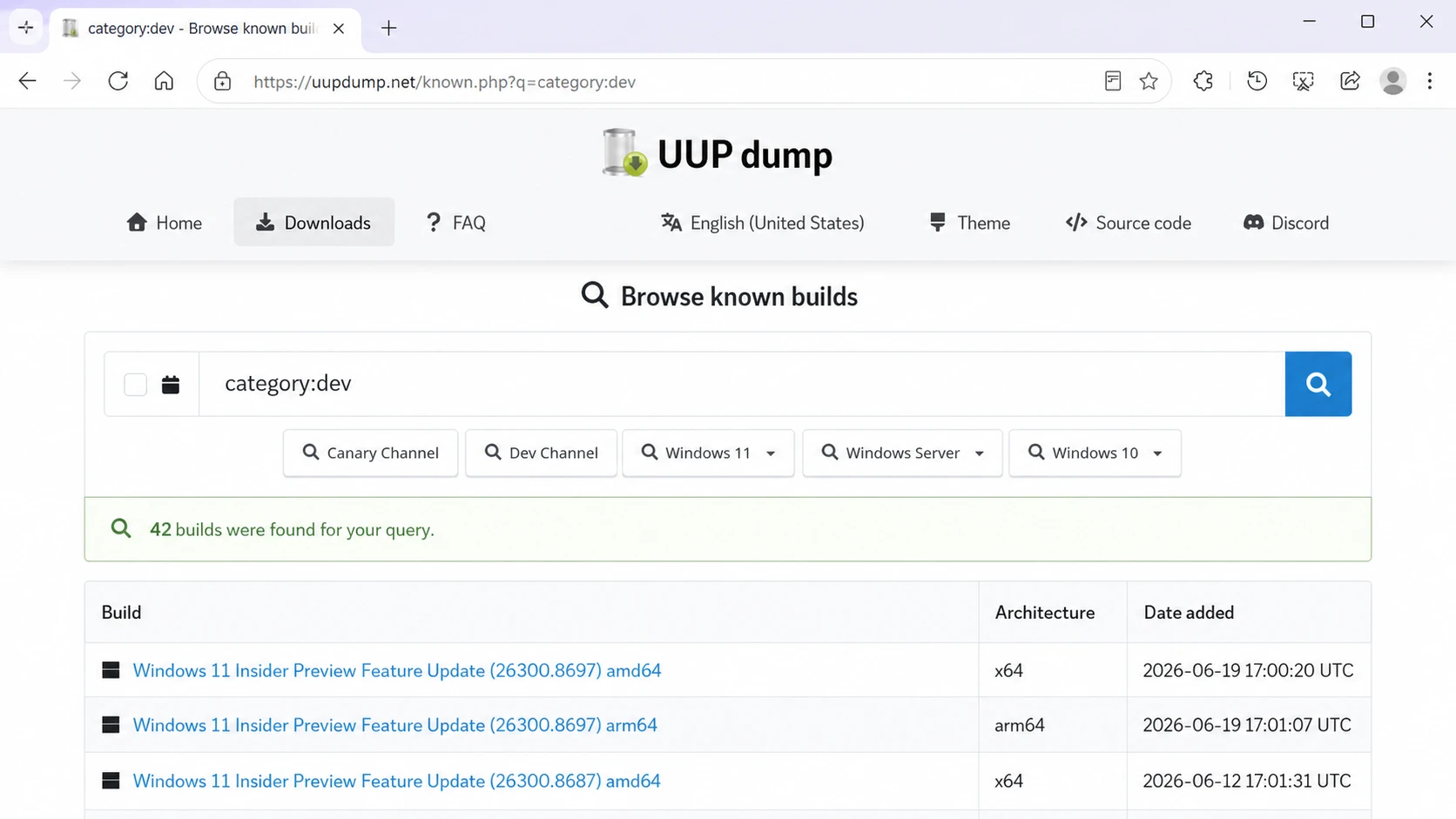The image size is (1456, 819).
Task: Bookmark this page with the star
Action: pyautogui.click(x=1149, y=81)
